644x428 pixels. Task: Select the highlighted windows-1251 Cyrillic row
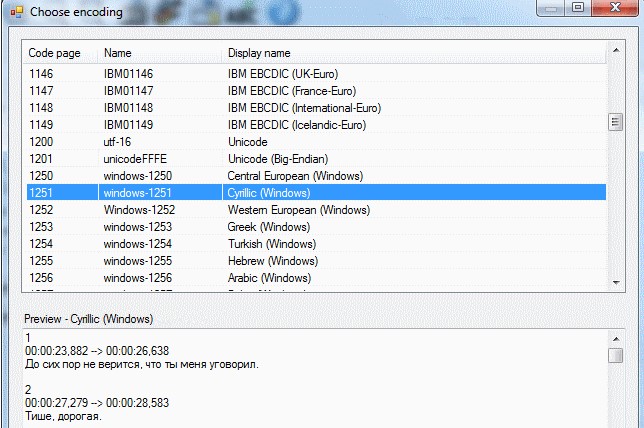(x=316, y=193)
